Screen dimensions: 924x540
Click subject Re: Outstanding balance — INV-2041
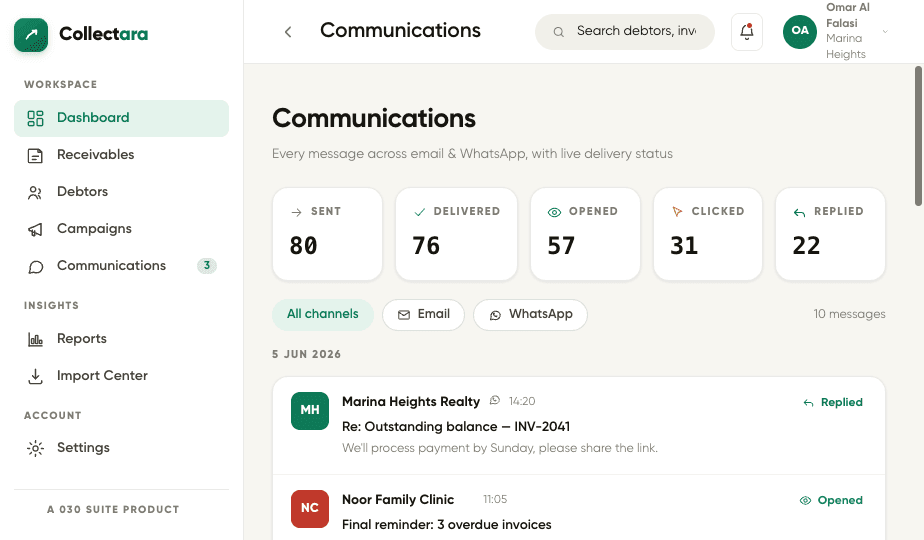456,427
